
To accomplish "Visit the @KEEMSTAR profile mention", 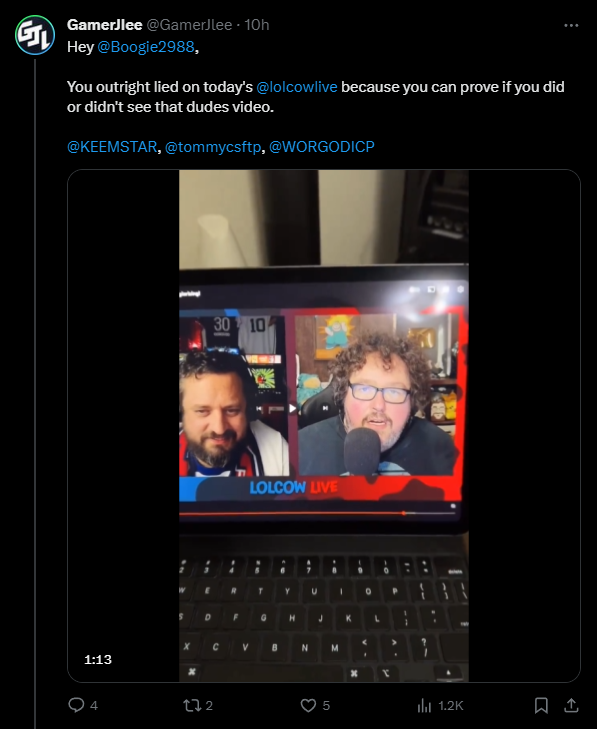I will tap(112, 147).
